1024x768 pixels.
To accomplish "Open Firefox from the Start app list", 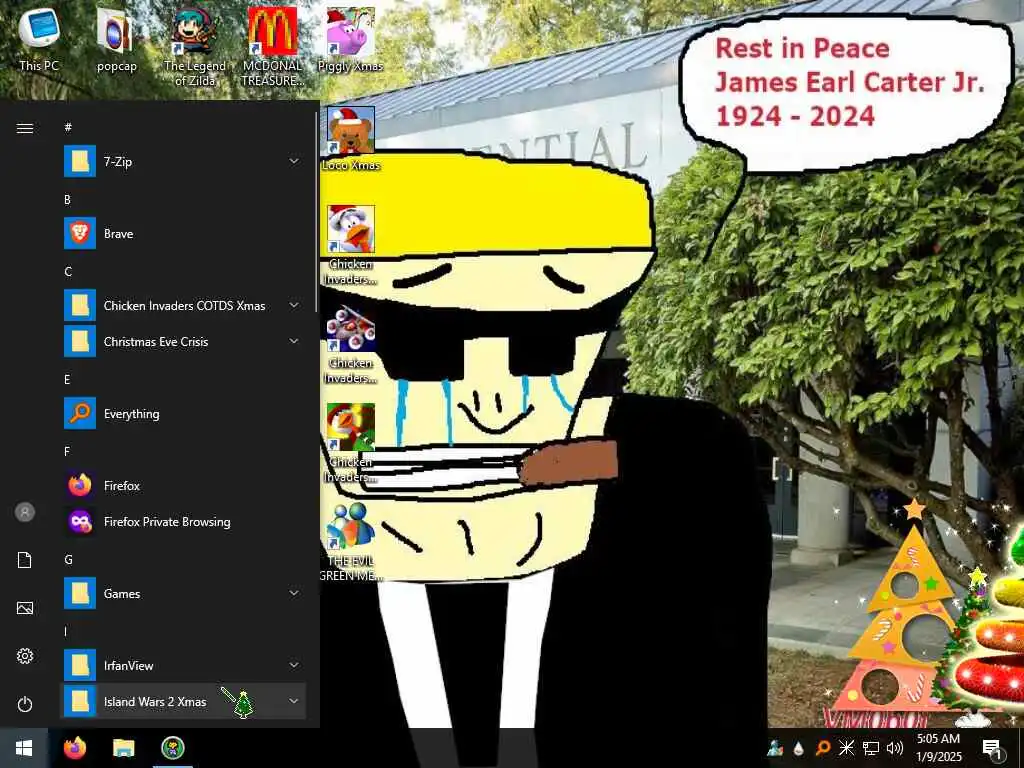I will pos(183,485).
